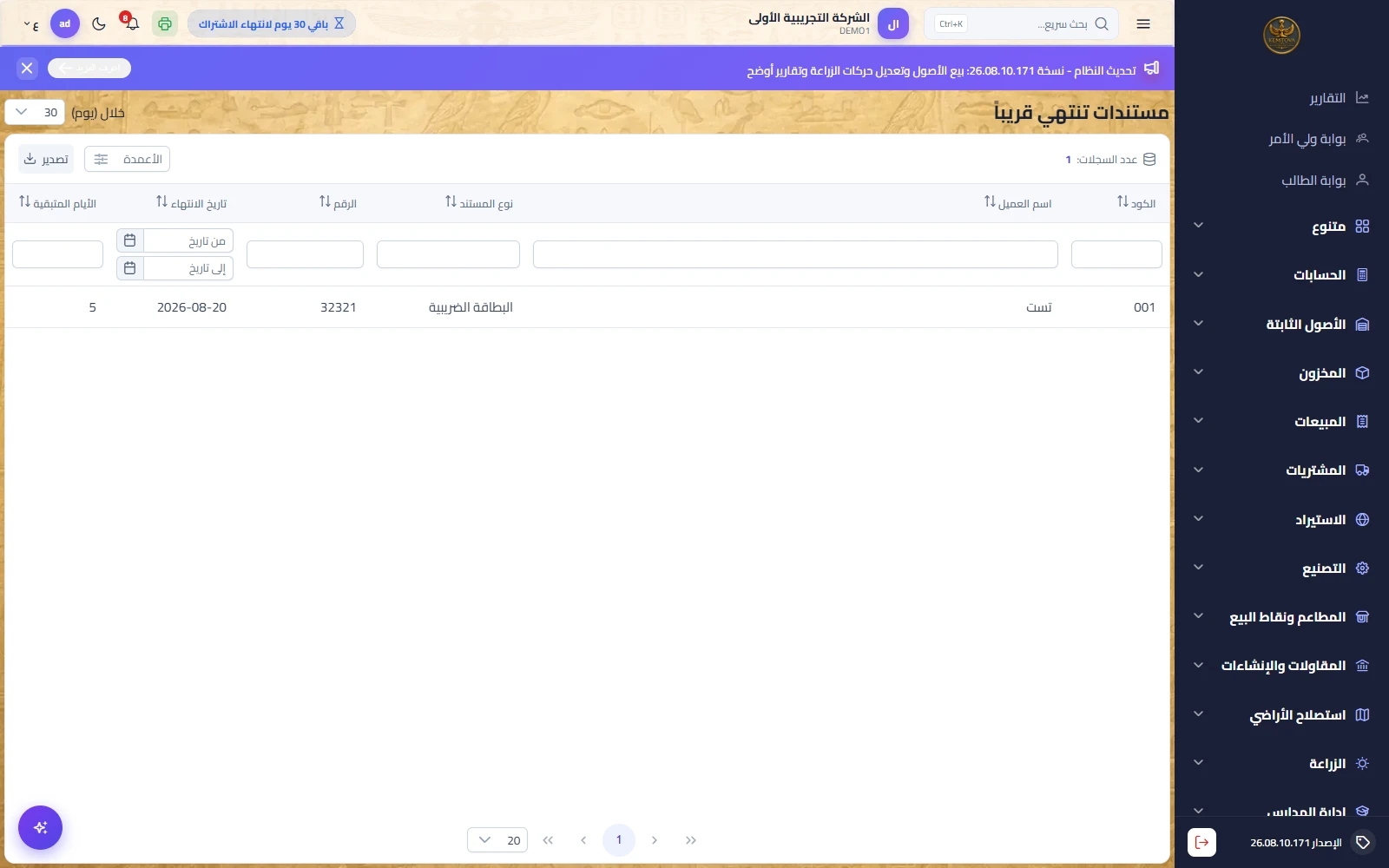Click the remaining days filter input
This screenshot has width=1389, height=868.
(57, 254)
